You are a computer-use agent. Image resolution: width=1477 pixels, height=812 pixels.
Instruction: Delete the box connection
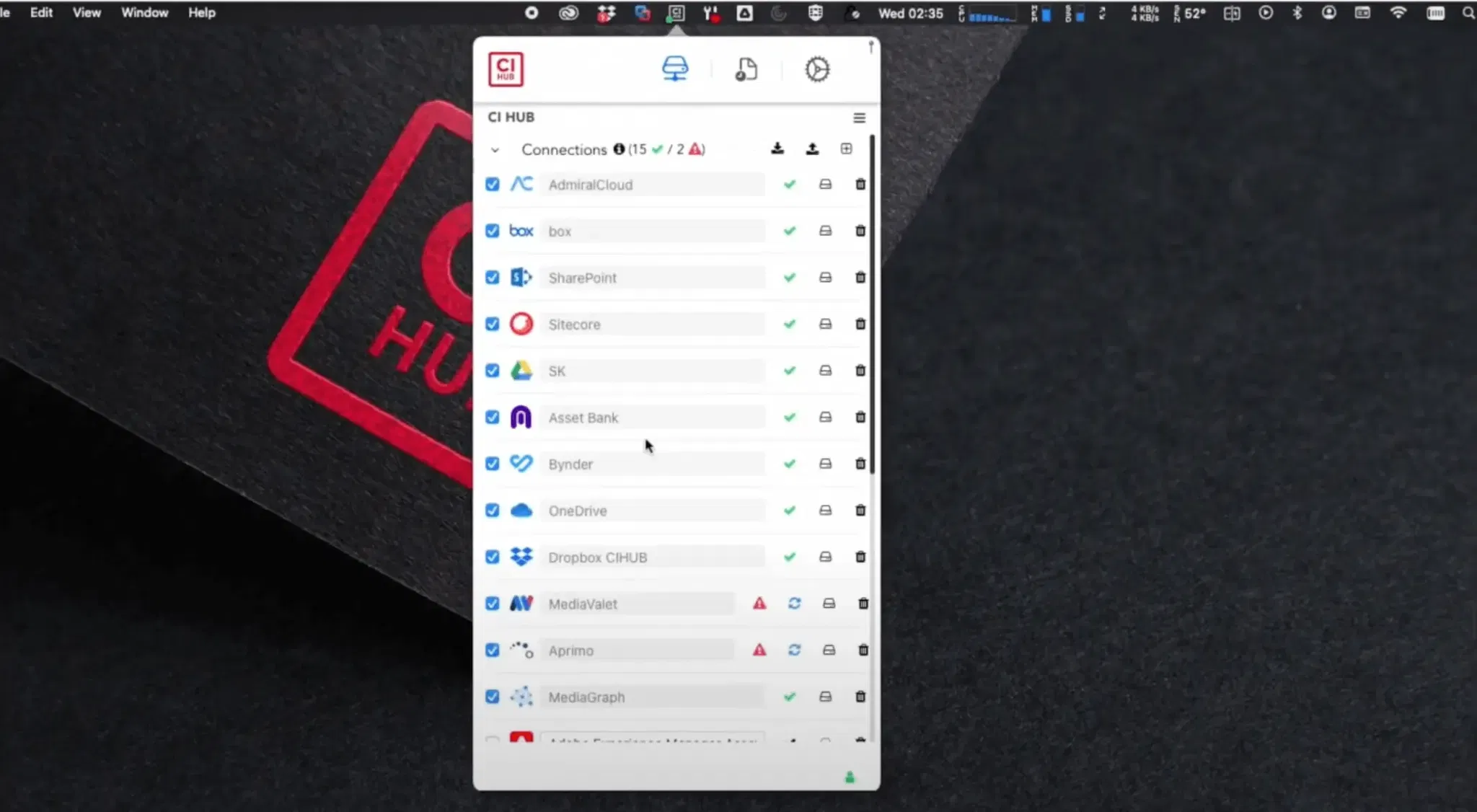pyautogui.click(x=860, y=231)
